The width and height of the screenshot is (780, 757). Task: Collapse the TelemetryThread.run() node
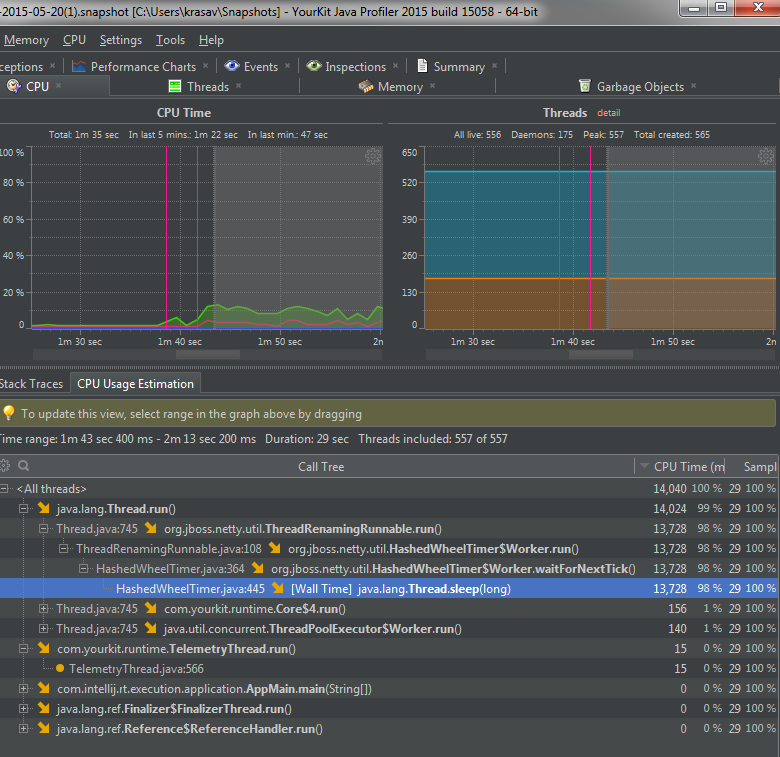click(23, 649)
